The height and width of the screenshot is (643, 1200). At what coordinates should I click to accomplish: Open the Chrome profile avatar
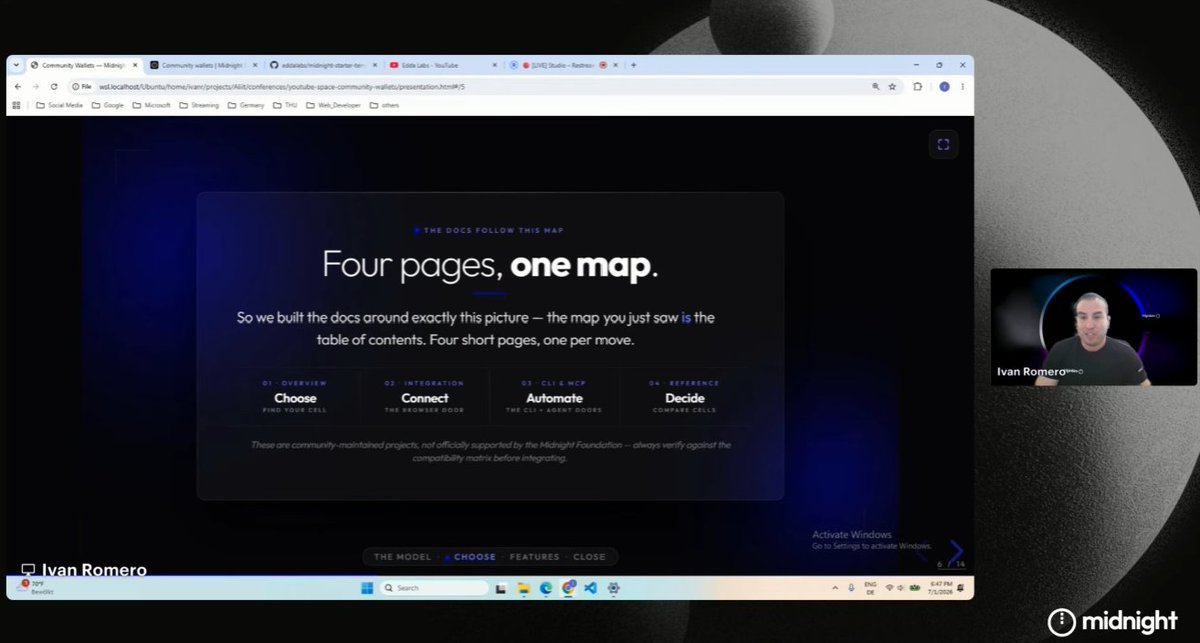943,87
